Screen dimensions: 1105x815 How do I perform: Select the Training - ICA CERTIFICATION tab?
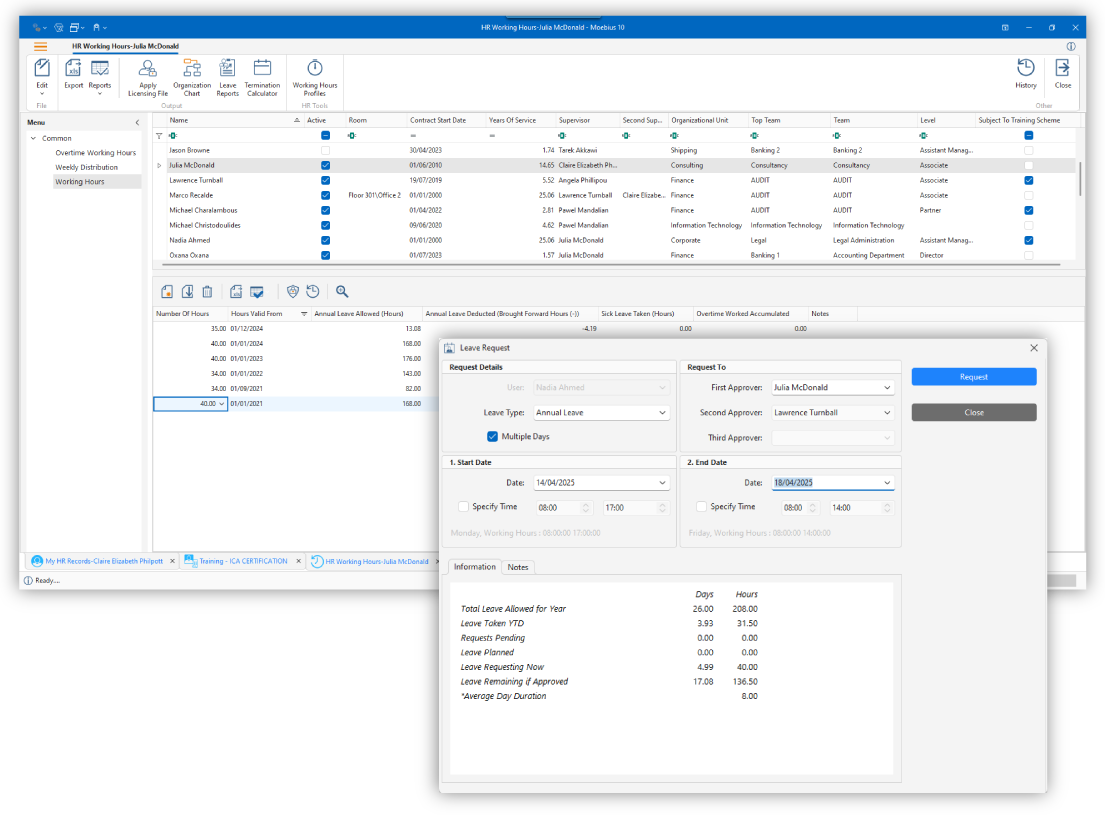pos(242,561)
